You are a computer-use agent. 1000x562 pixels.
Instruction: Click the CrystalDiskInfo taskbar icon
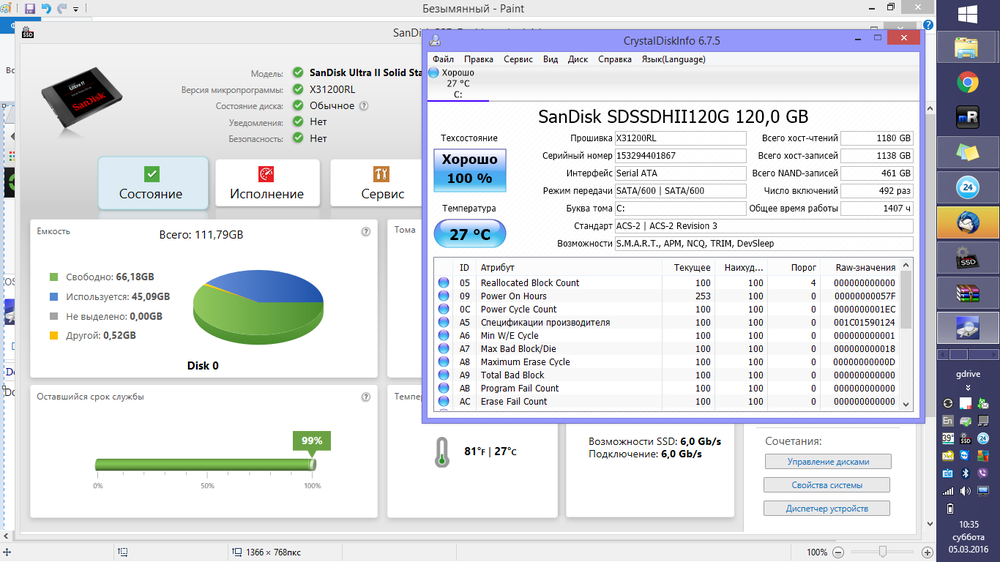point(967,328)
